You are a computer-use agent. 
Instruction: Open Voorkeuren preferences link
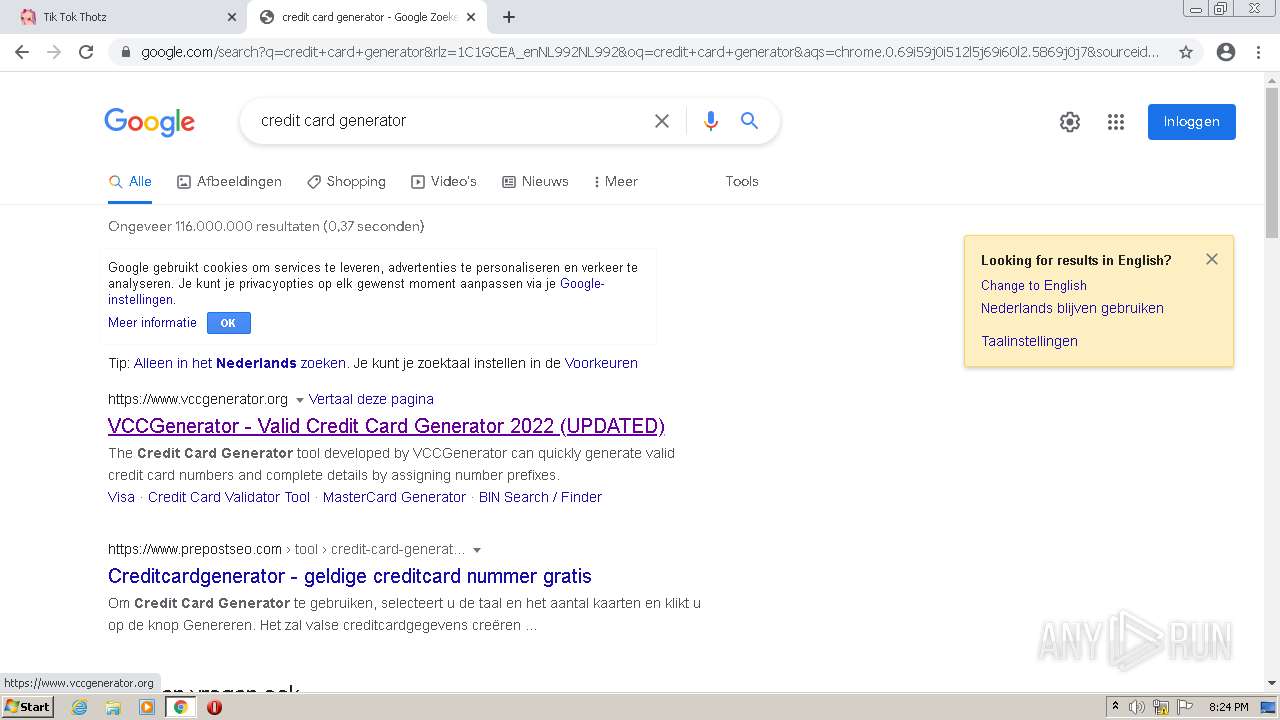pyautogui.click(x=601, y=363)
